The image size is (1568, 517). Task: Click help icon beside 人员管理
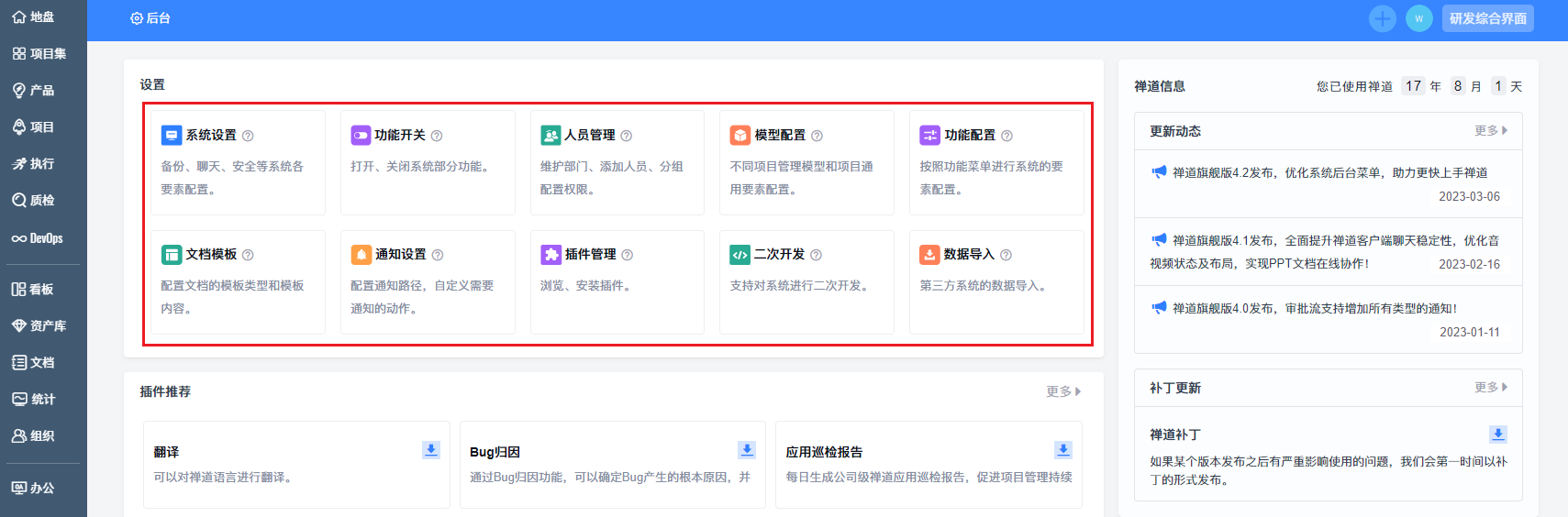(627, 136)
